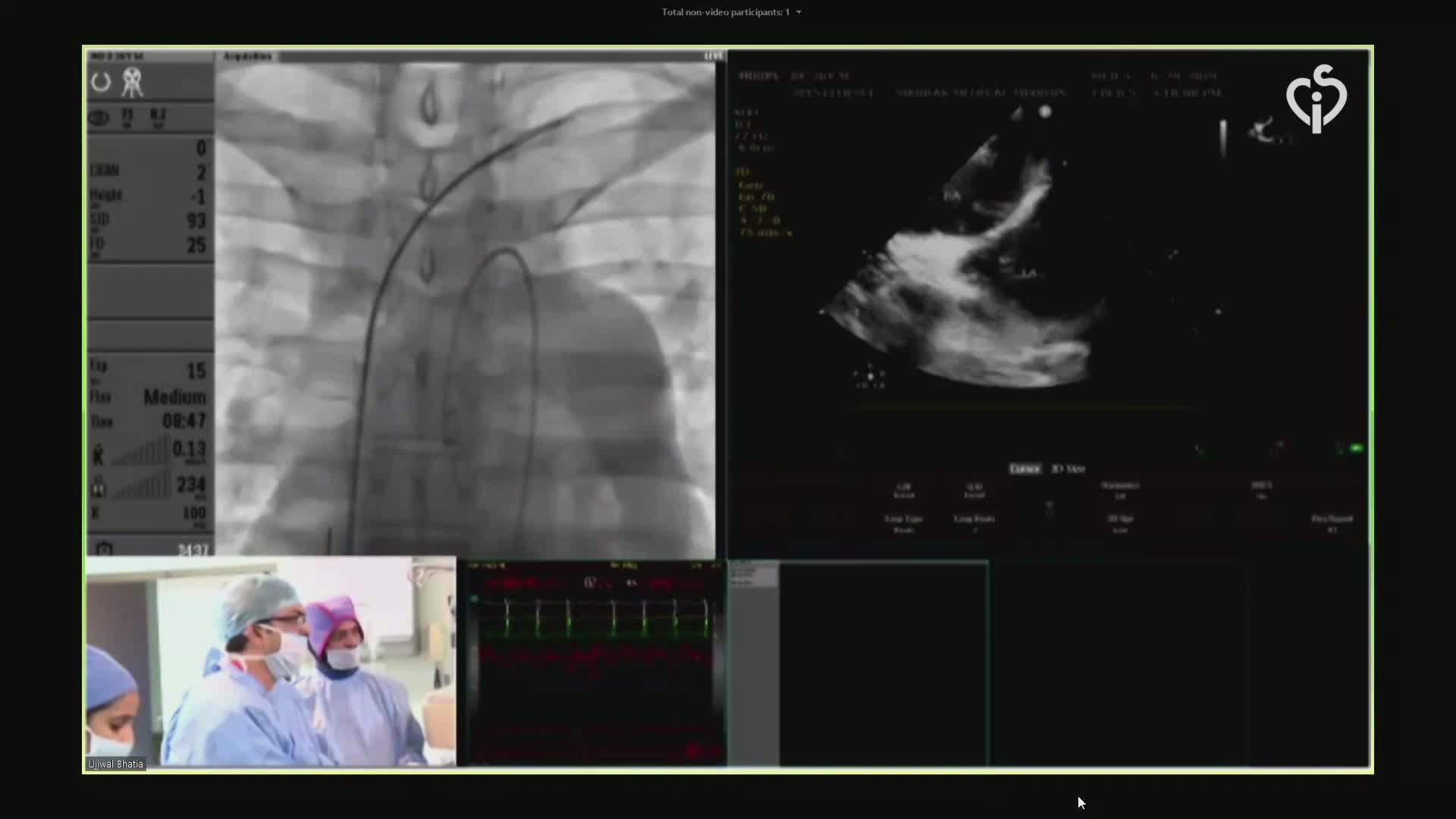Image resolution: width=1456 pixels, height=819 pixels.
Task: Click the green indicator on ultrasound screen
Action: click(1356, 448)
